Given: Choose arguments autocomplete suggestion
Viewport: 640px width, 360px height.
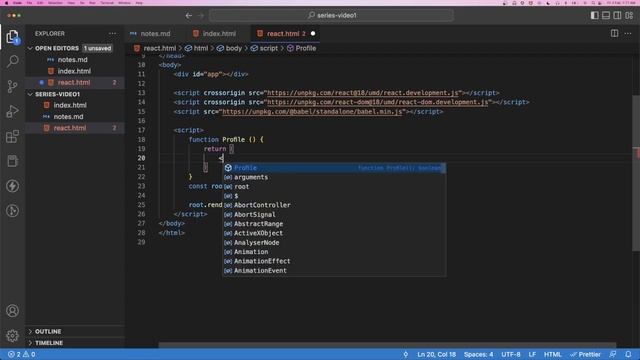Looking at the screenshot, I should tap(334, 177).
